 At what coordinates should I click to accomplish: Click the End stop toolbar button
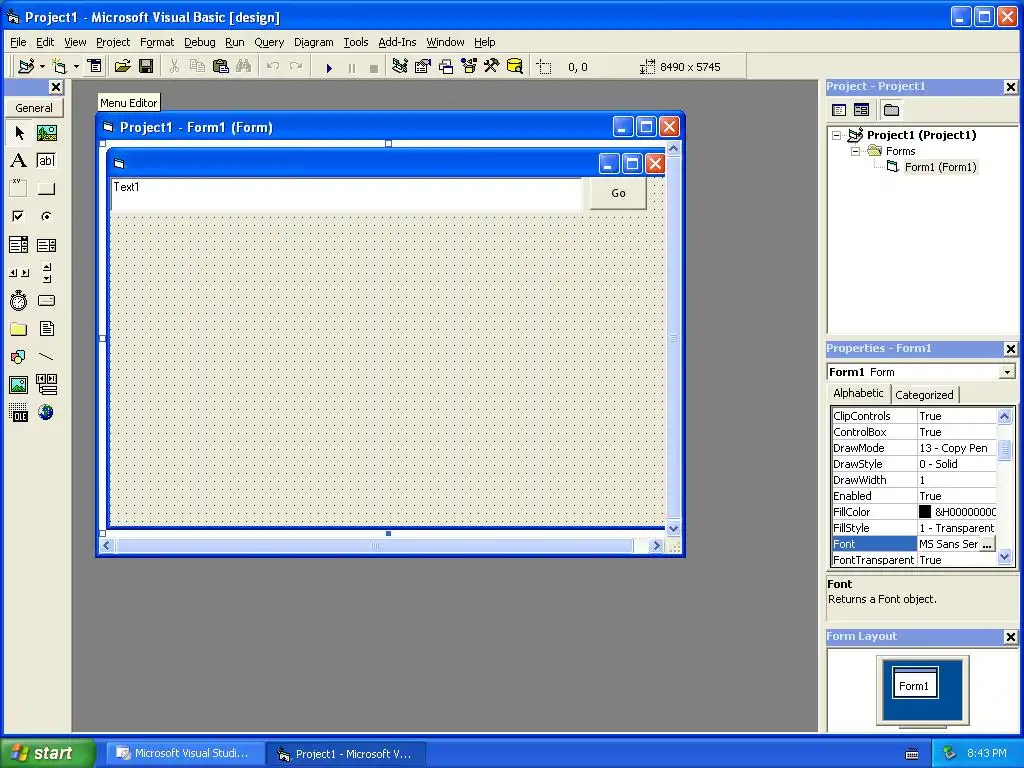pos(374,67)
